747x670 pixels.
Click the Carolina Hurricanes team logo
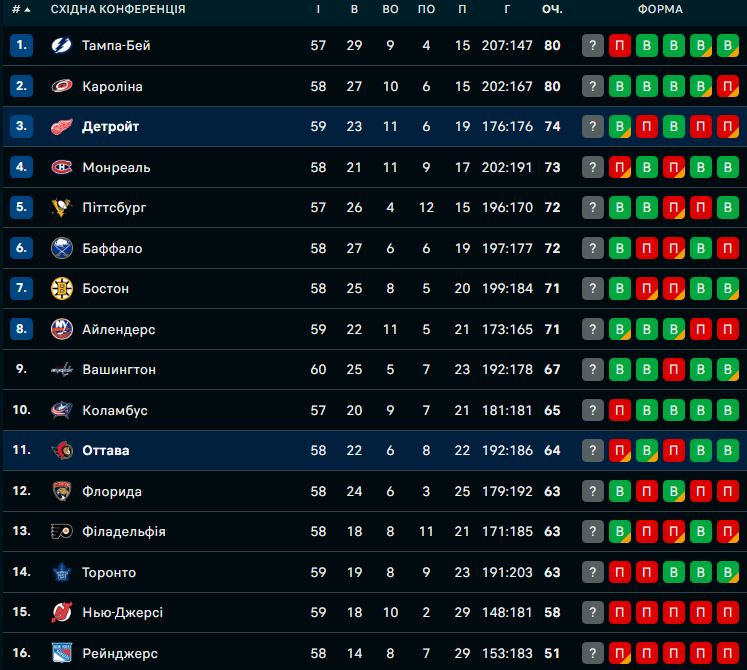tap(62, 86)
